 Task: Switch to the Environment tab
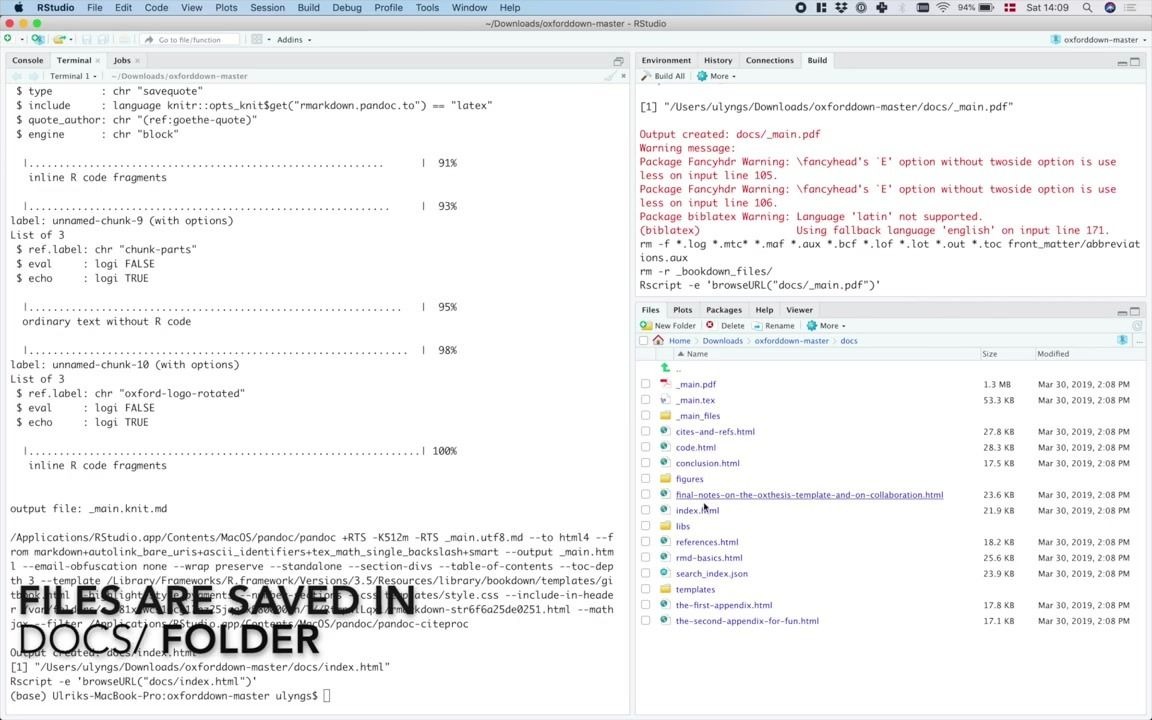(666, 60)
